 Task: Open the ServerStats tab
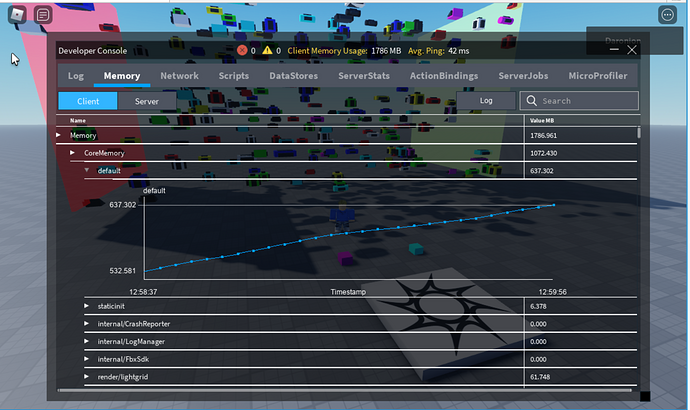[x=364, y=76]
